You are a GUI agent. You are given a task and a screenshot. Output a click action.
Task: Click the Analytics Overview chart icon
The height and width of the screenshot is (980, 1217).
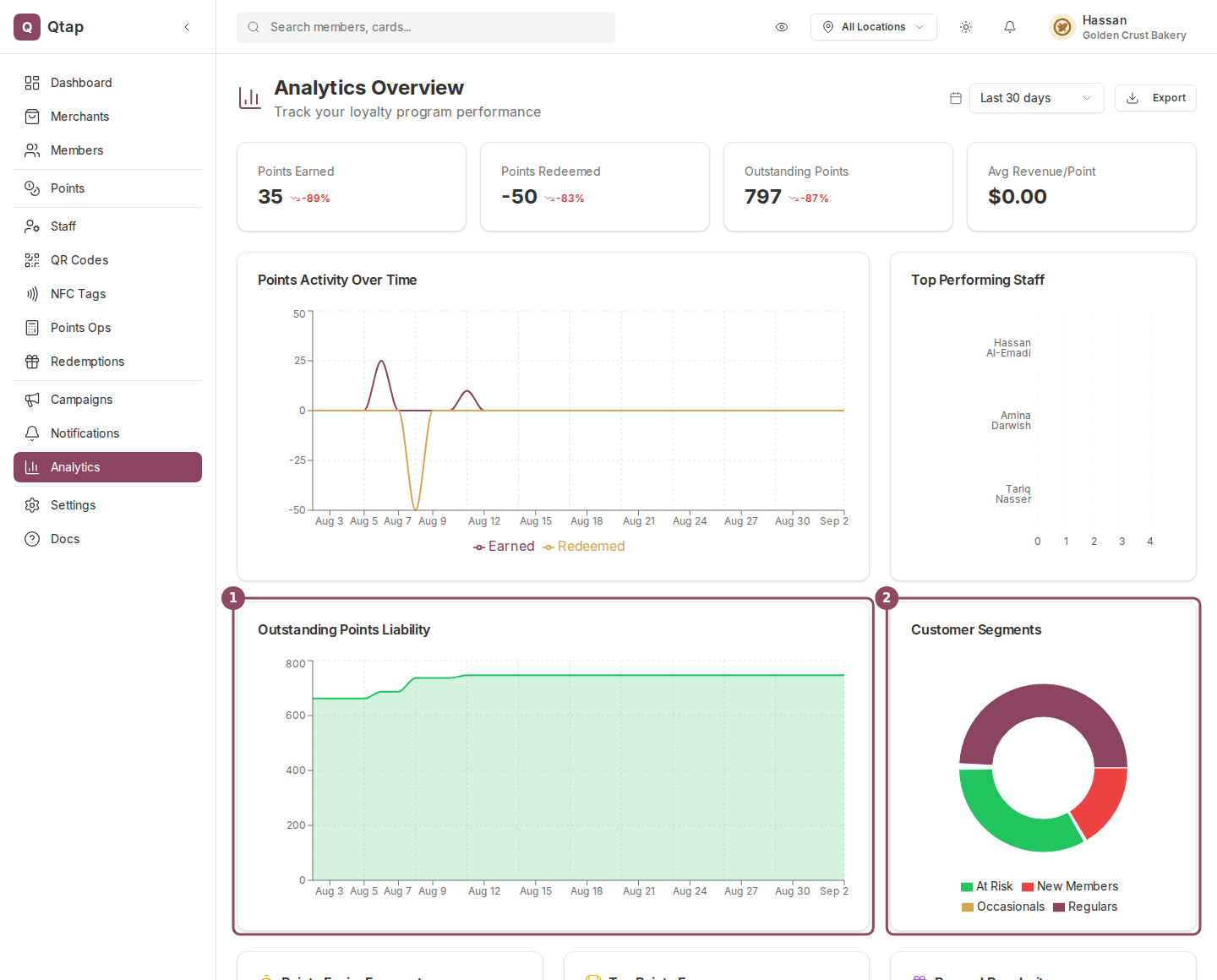tap(249, 98)
